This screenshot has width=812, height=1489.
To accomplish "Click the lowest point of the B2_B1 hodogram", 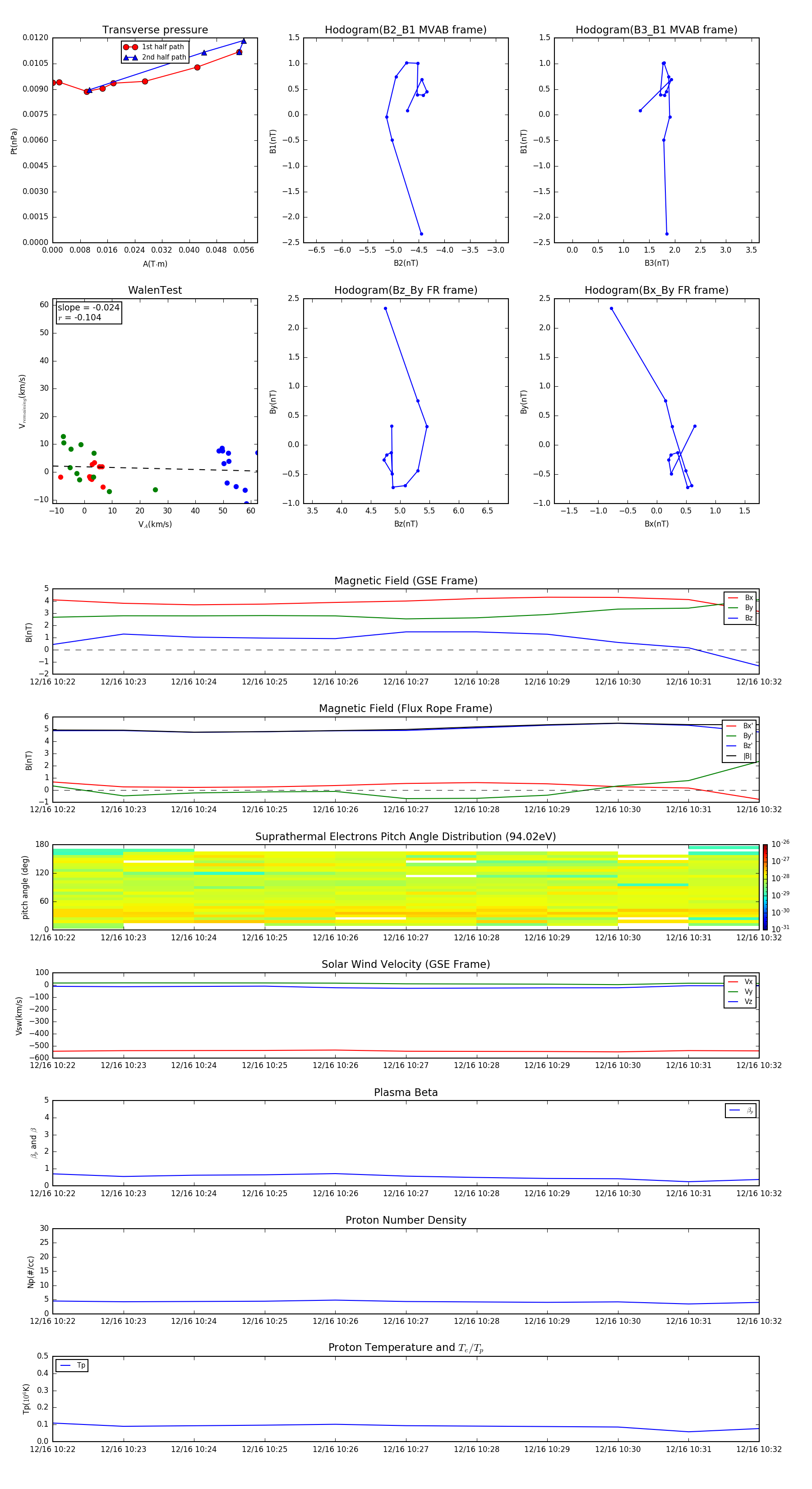I will pyautogui.click(x=421, y=234).
